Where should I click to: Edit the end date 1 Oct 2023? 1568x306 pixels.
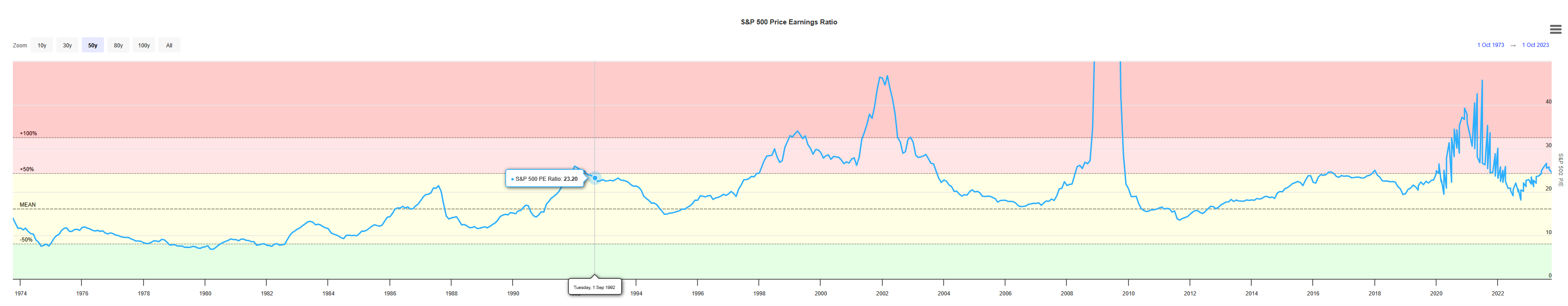pyautogui.click(x=1535, y=45)
